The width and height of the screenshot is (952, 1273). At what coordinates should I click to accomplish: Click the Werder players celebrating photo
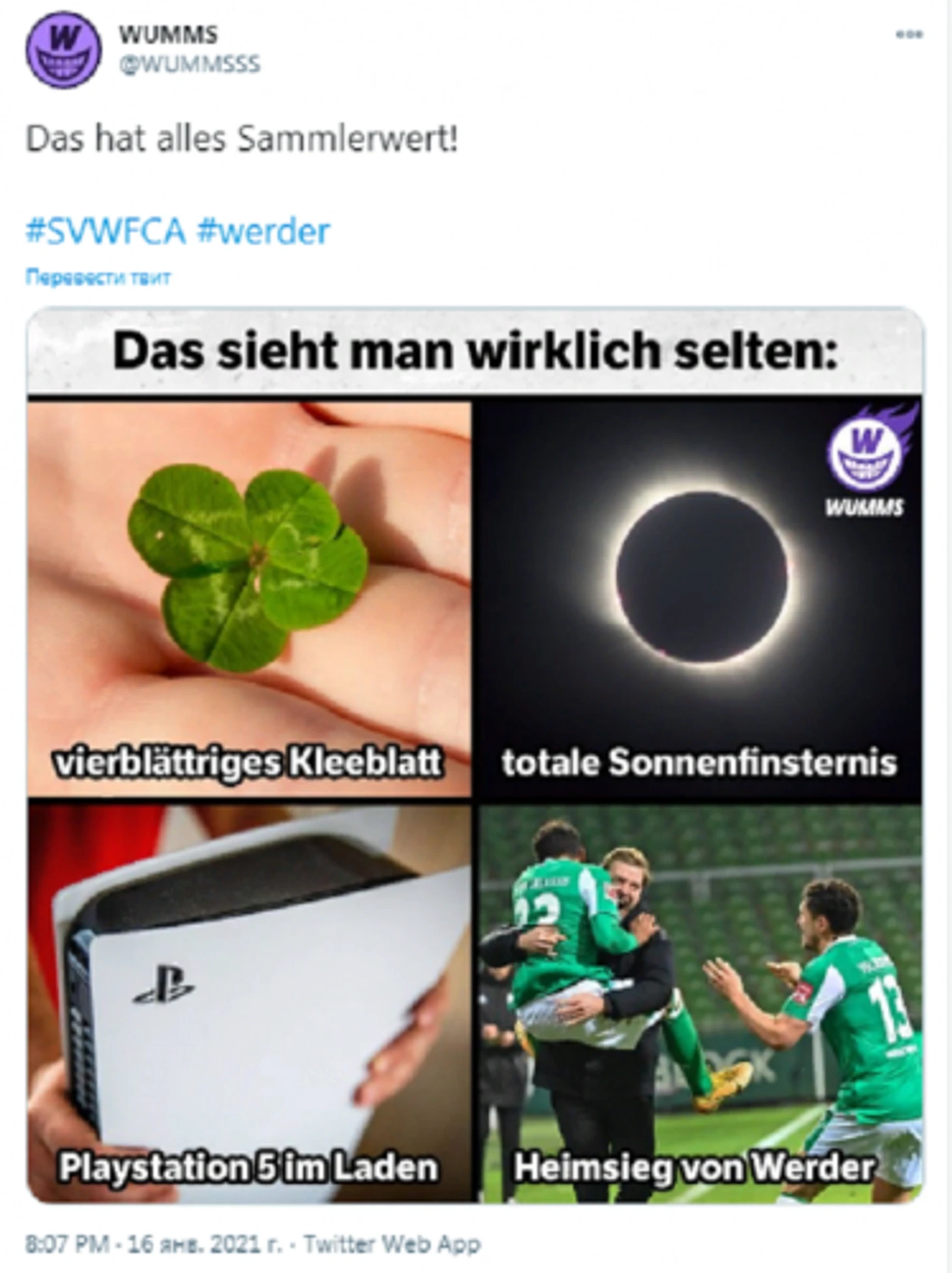coord(700,1003)
